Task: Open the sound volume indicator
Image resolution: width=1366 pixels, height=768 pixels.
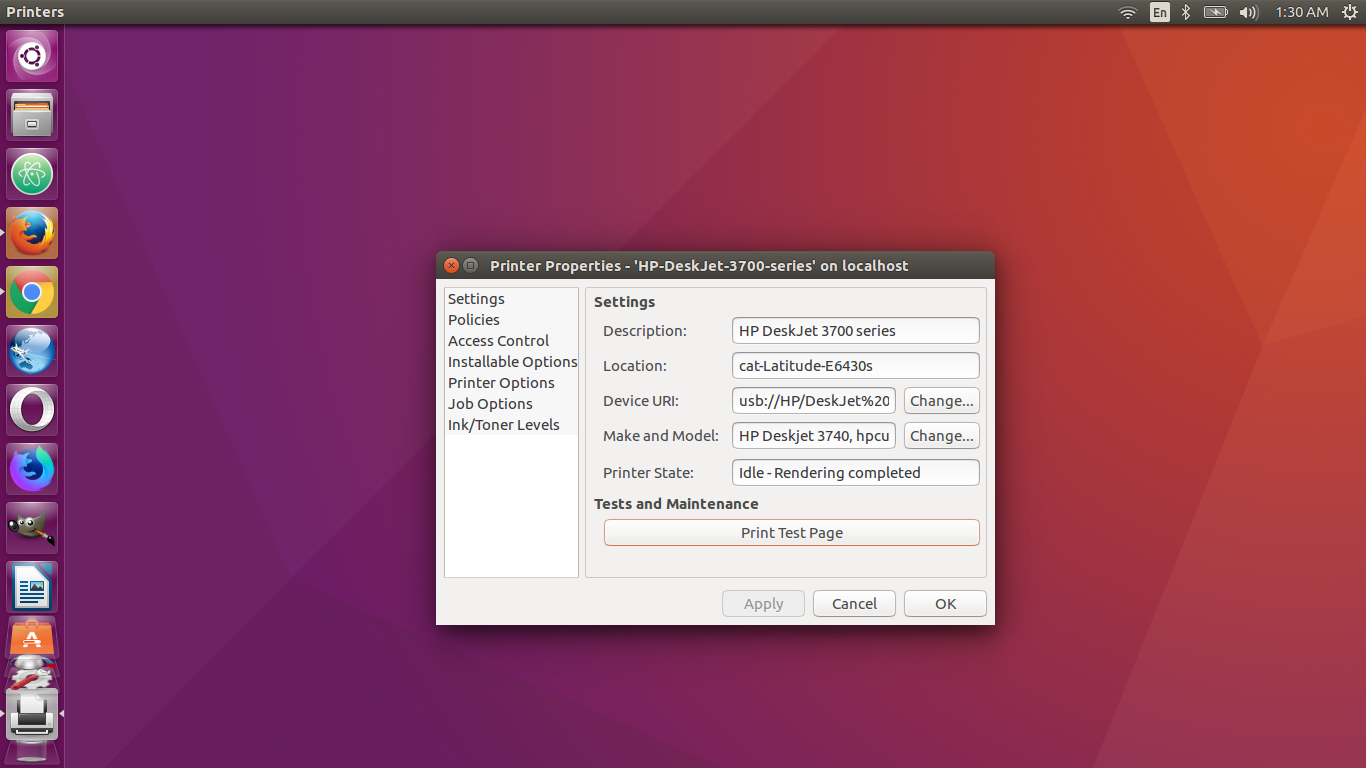Action: (x=1248, y=12)
